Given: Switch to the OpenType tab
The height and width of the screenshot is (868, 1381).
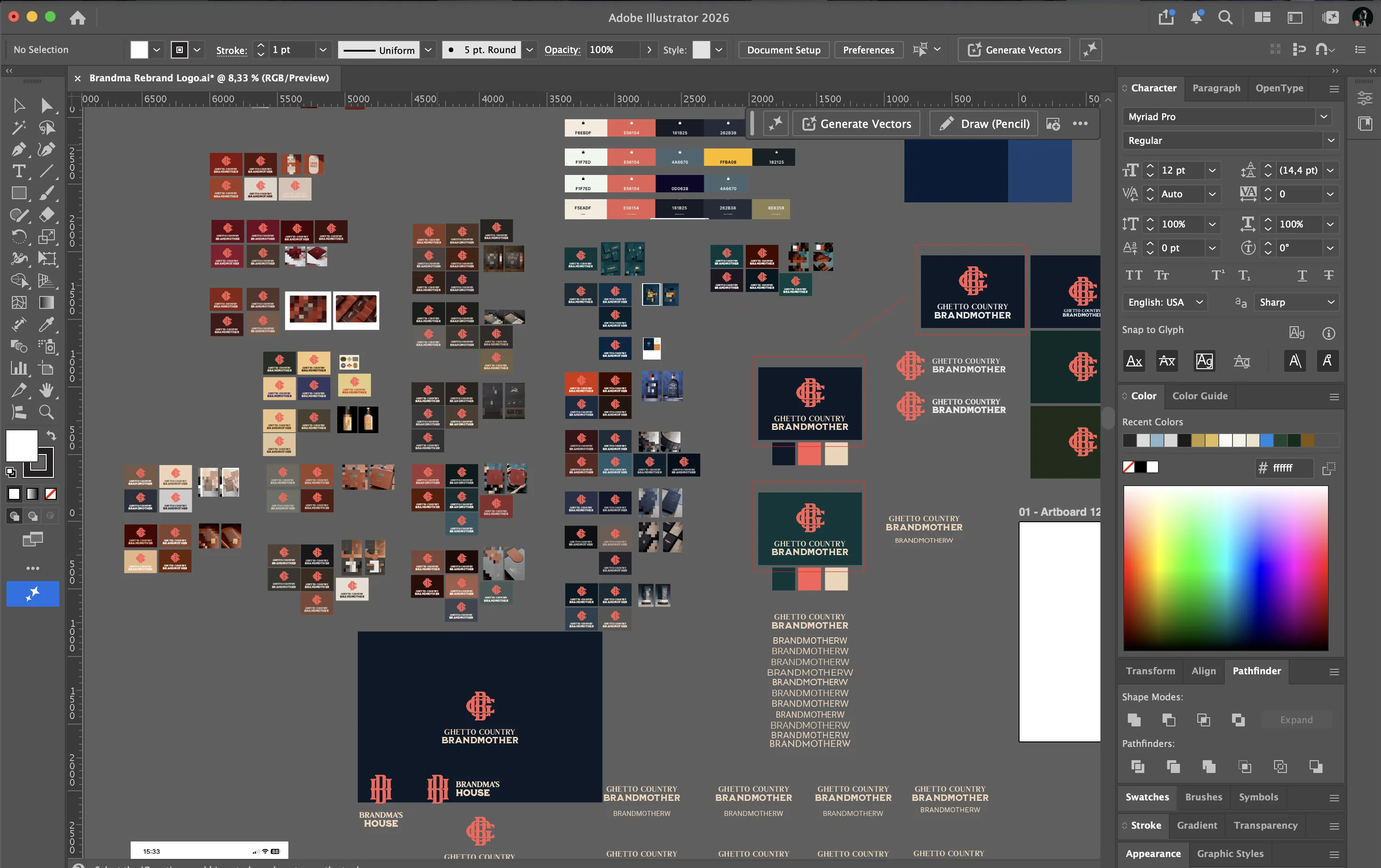Looking at the screenshot, I should point(1279,88).
